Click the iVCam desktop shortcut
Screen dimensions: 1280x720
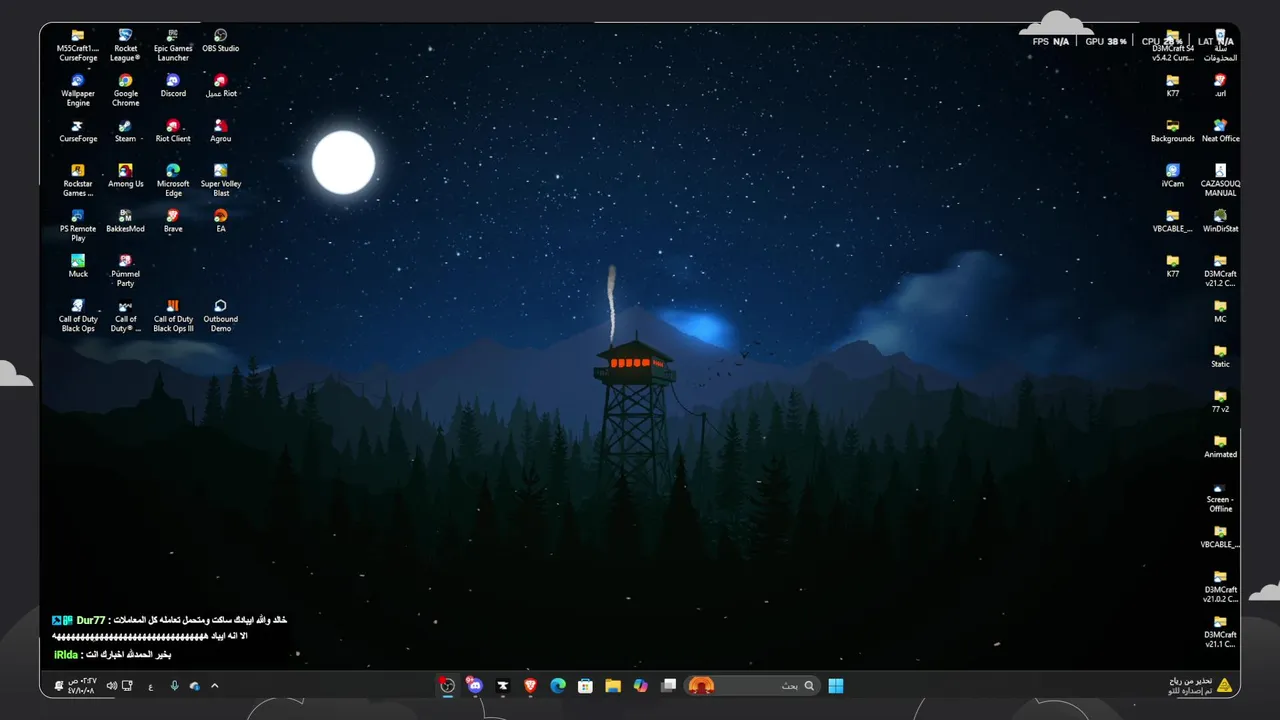point(1173,176)
